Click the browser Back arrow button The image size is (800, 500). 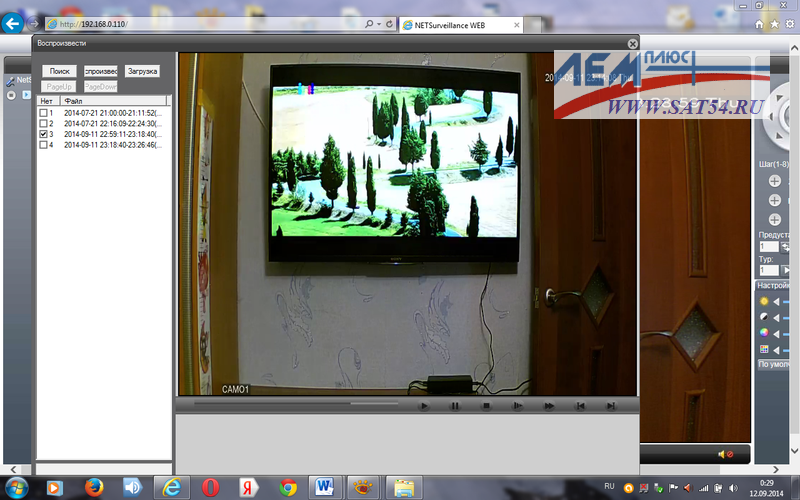12,23
